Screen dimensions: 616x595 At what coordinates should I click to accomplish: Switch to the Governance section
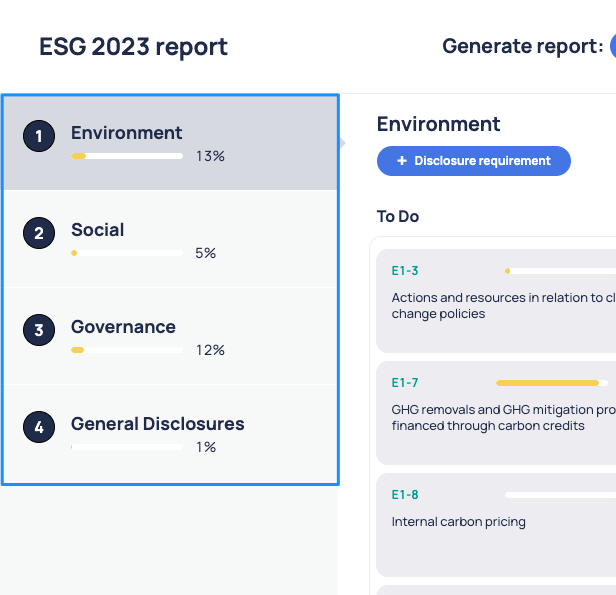click(170, 336)
